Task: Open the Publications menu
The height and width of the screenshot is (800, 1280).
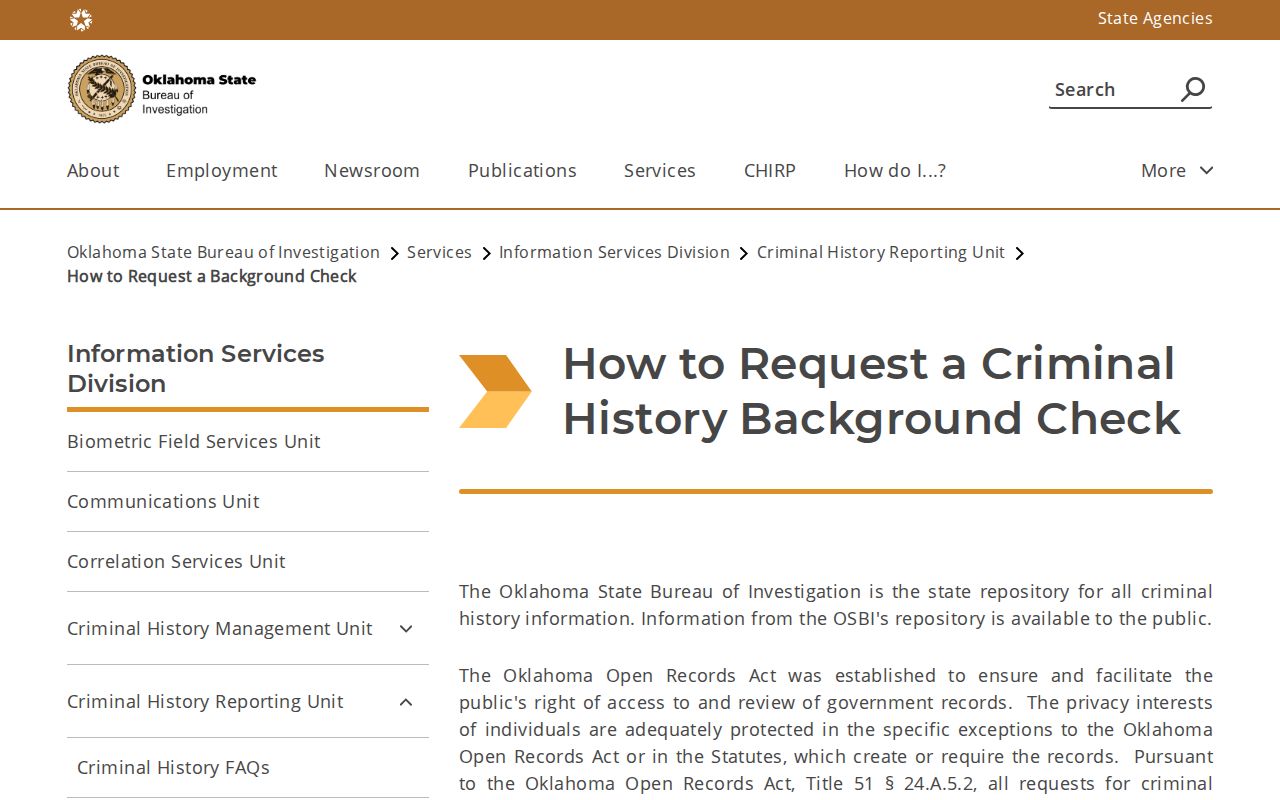Action: click(522, 170)
